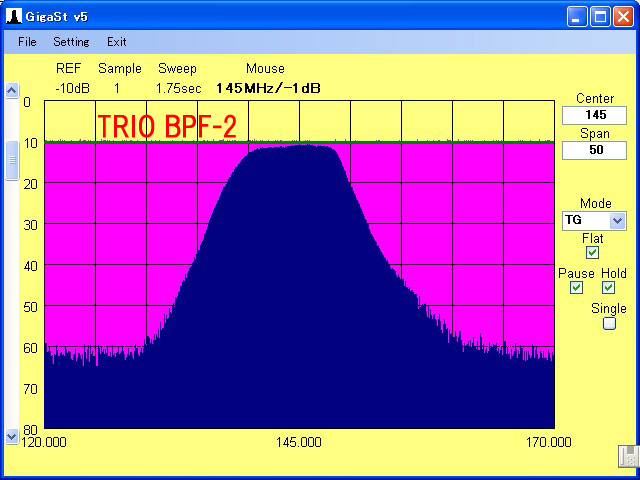Minimize the GigaSt v5 window
Viewport: 640px width, 480px height.
(x=577, y=17)
